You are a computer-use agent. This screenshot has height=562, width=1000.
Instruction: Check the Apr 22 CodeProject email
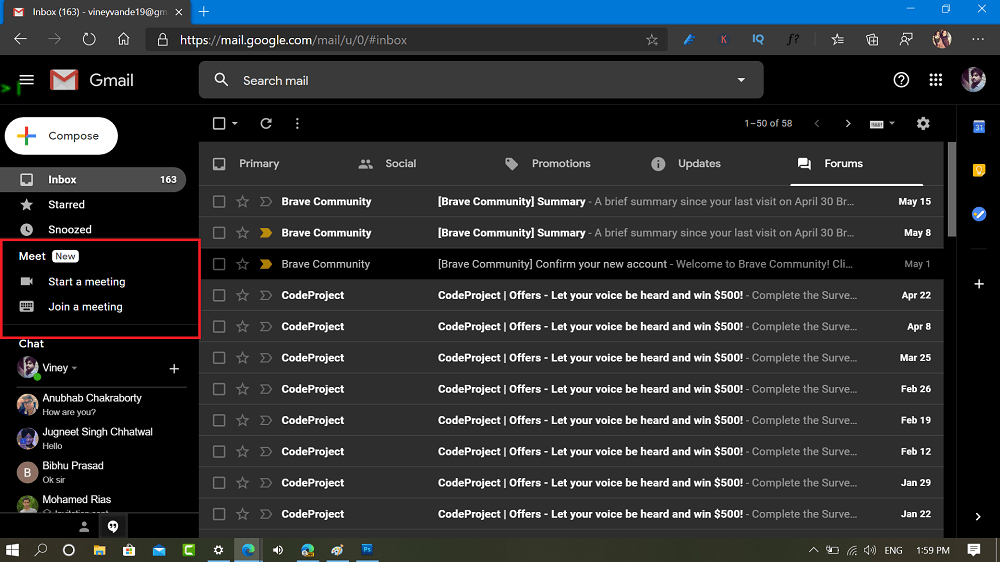click(219, 295)
